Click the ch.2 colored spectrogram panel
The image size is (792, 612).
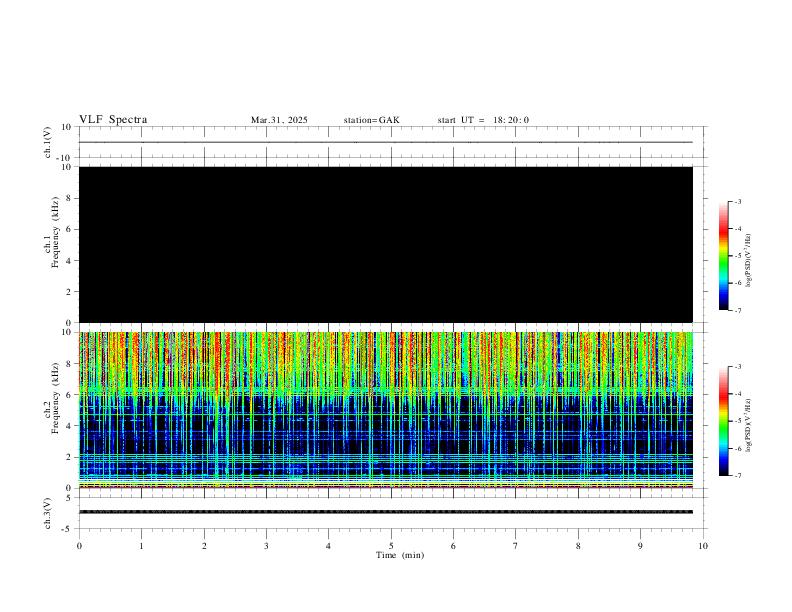(386, 410)
